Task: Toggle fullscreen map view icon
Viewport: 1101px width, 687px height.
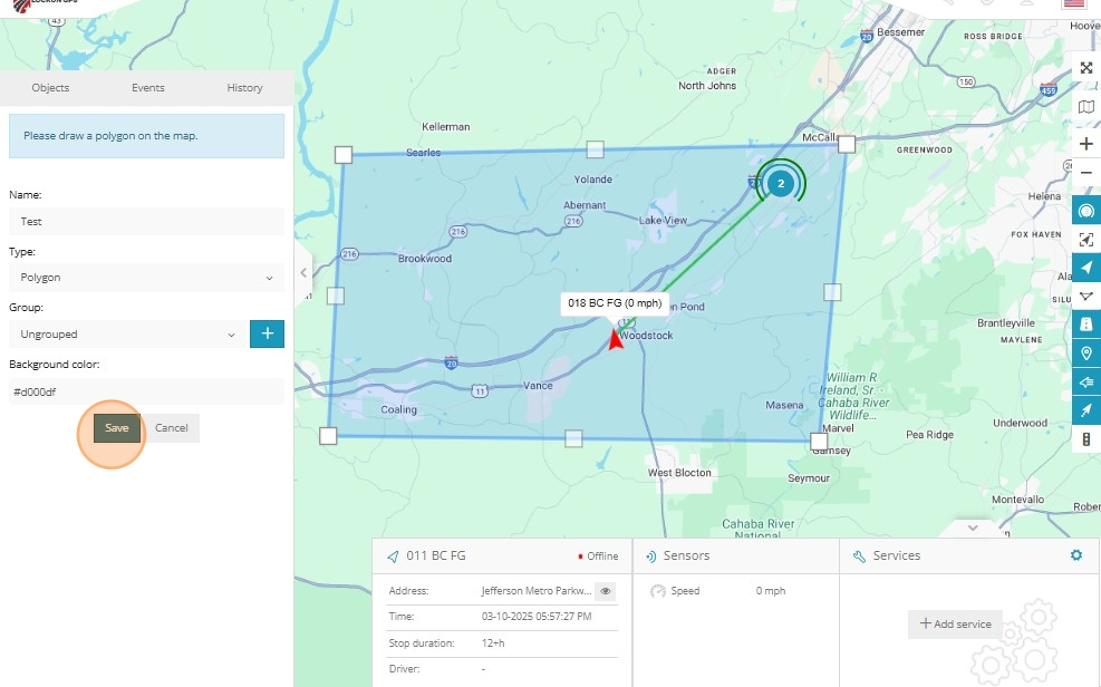Action: click(x=1086, y=68)
